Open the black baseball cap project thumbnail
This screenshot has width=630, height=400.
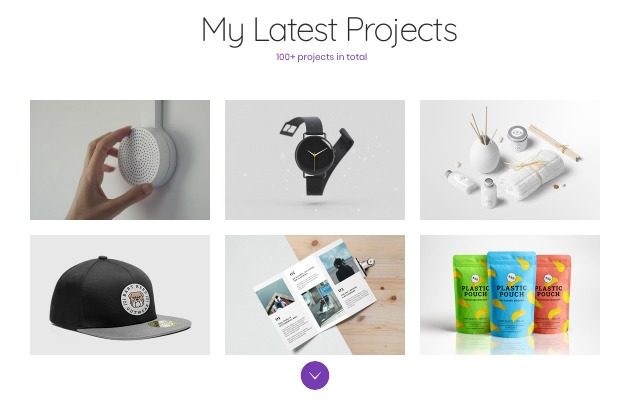(x=120, y=295)
